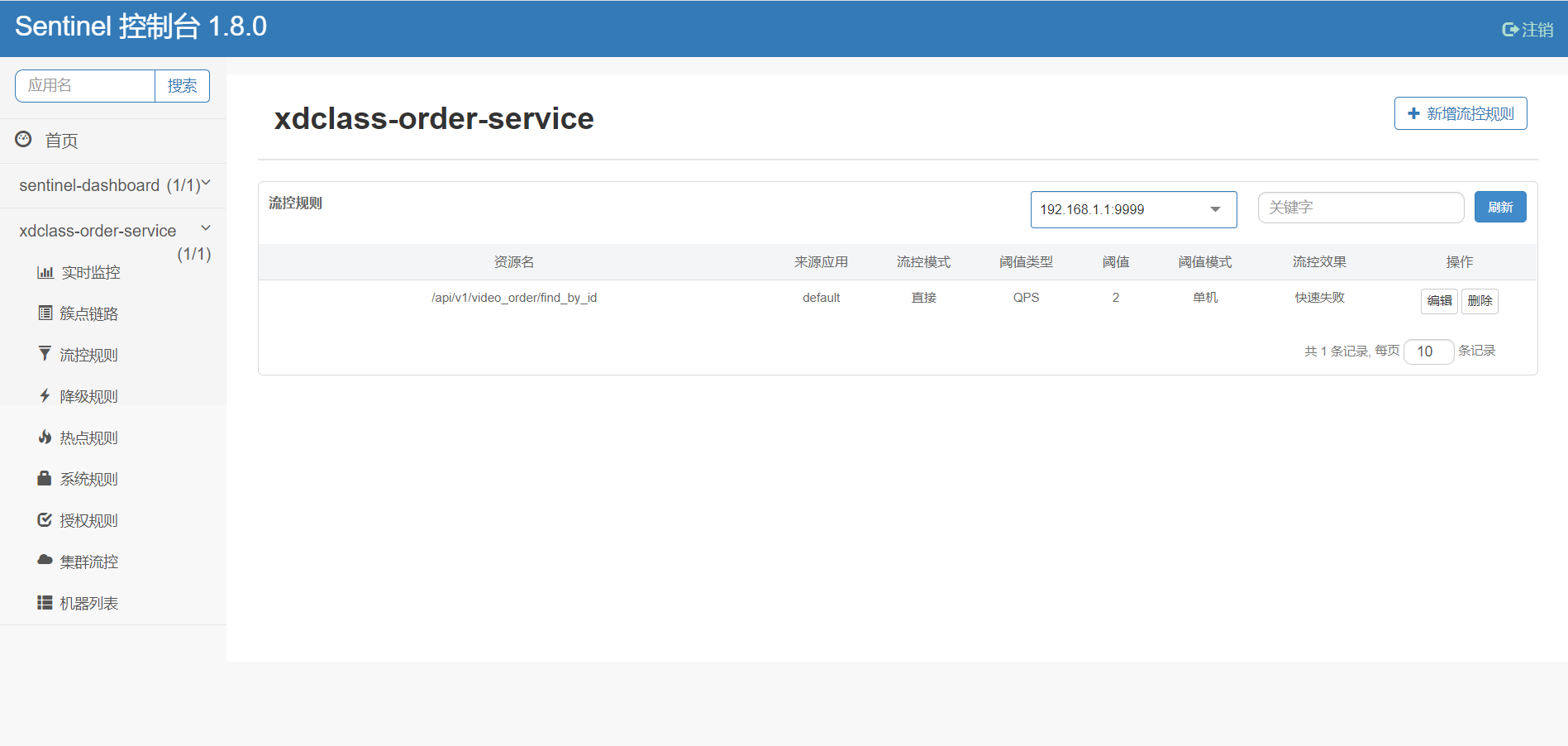The image size is (1568, 746).
Task: Click the 关键字 keyword search field
Action: pyautogui.click(x=1360, y=208)
